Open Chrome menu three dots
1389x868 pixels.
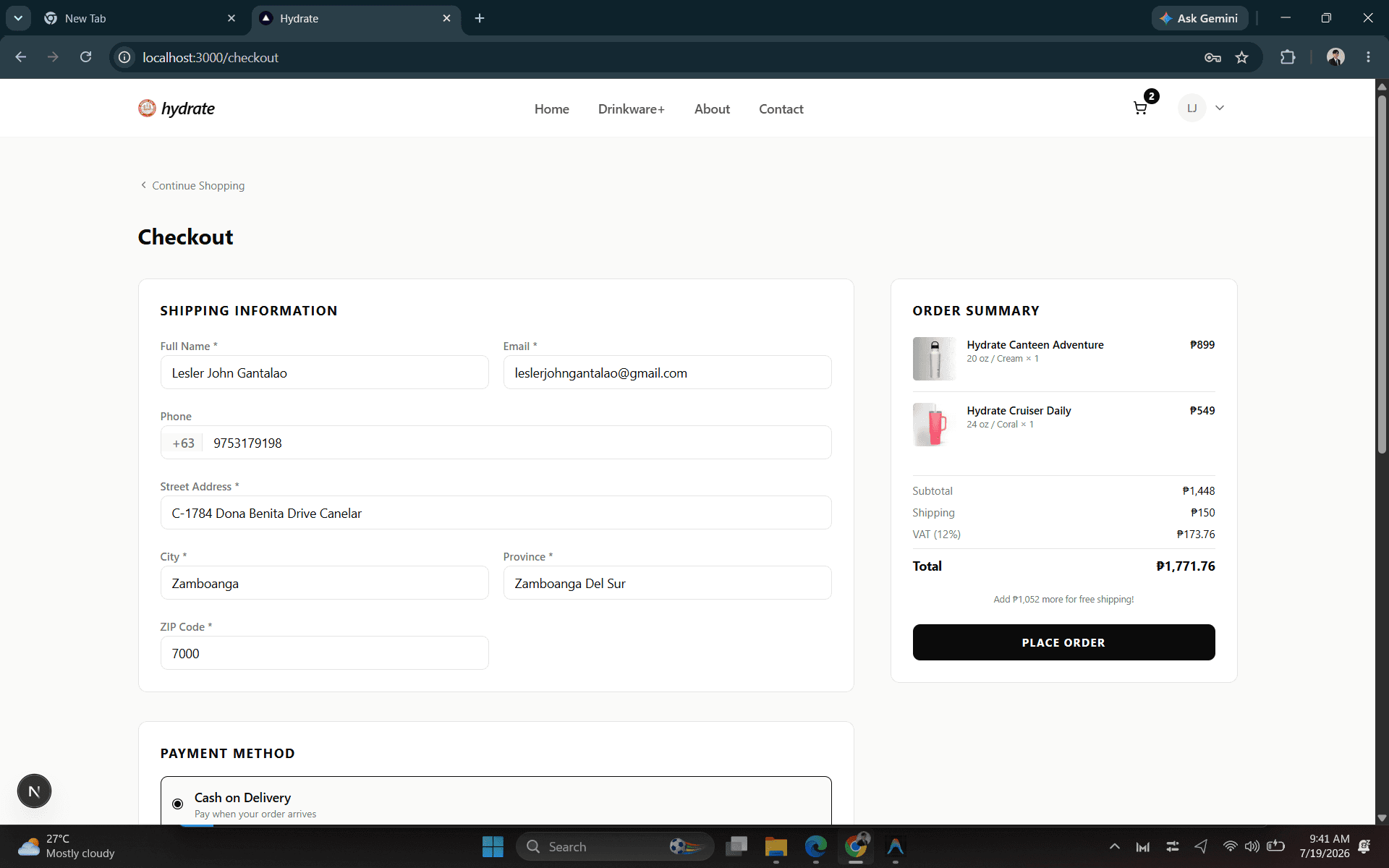click(1368, 57)
